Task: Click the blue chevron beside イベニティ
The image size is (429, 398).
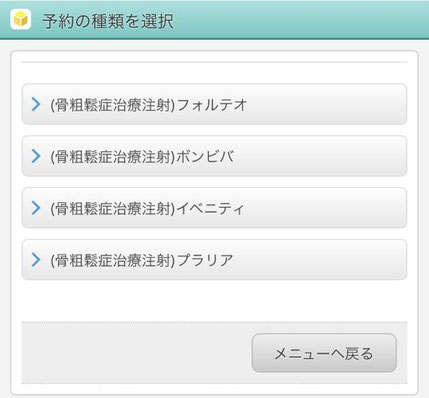Action: (x=36, y=208)
